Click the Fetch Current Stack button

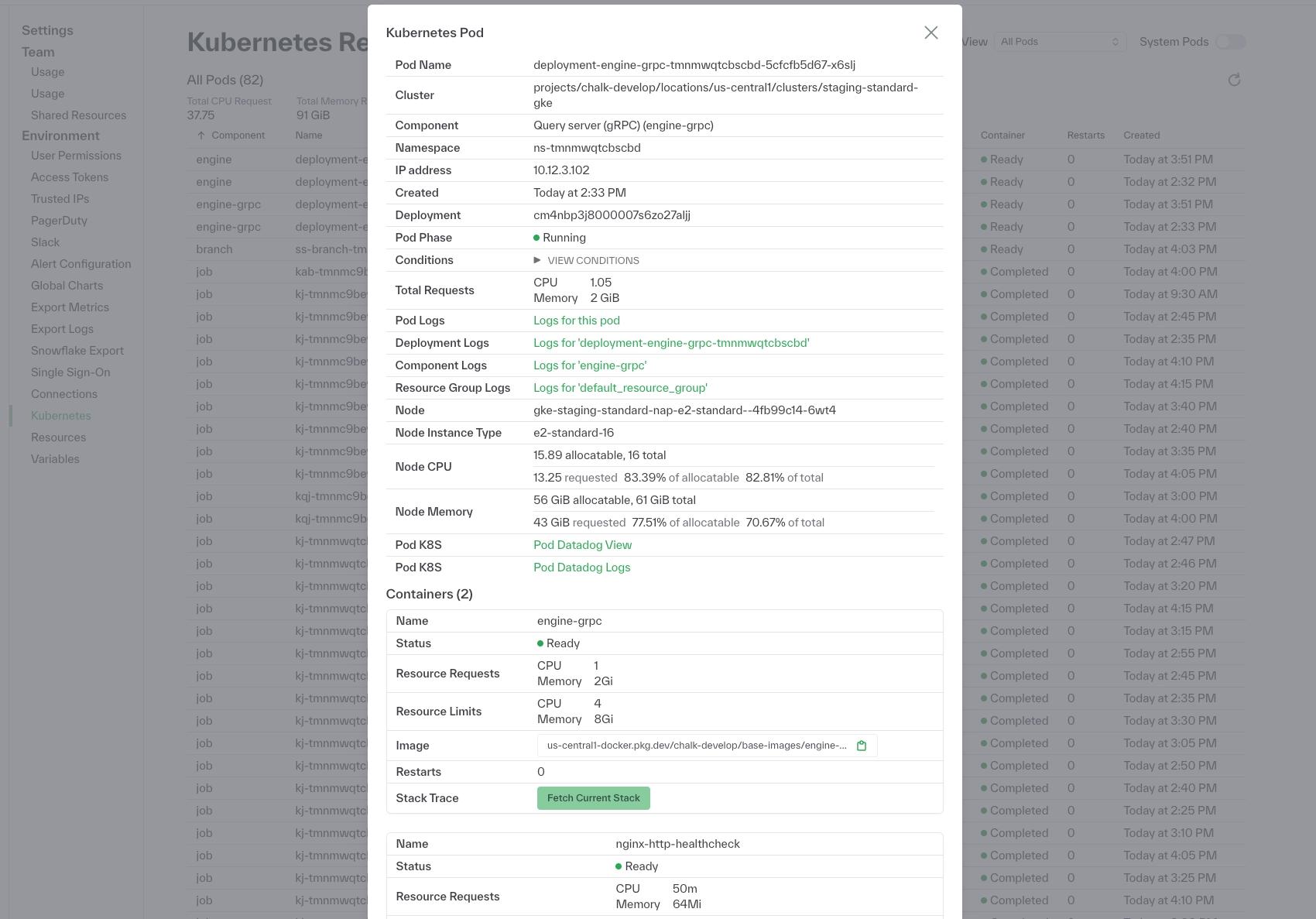click(593, 797)
